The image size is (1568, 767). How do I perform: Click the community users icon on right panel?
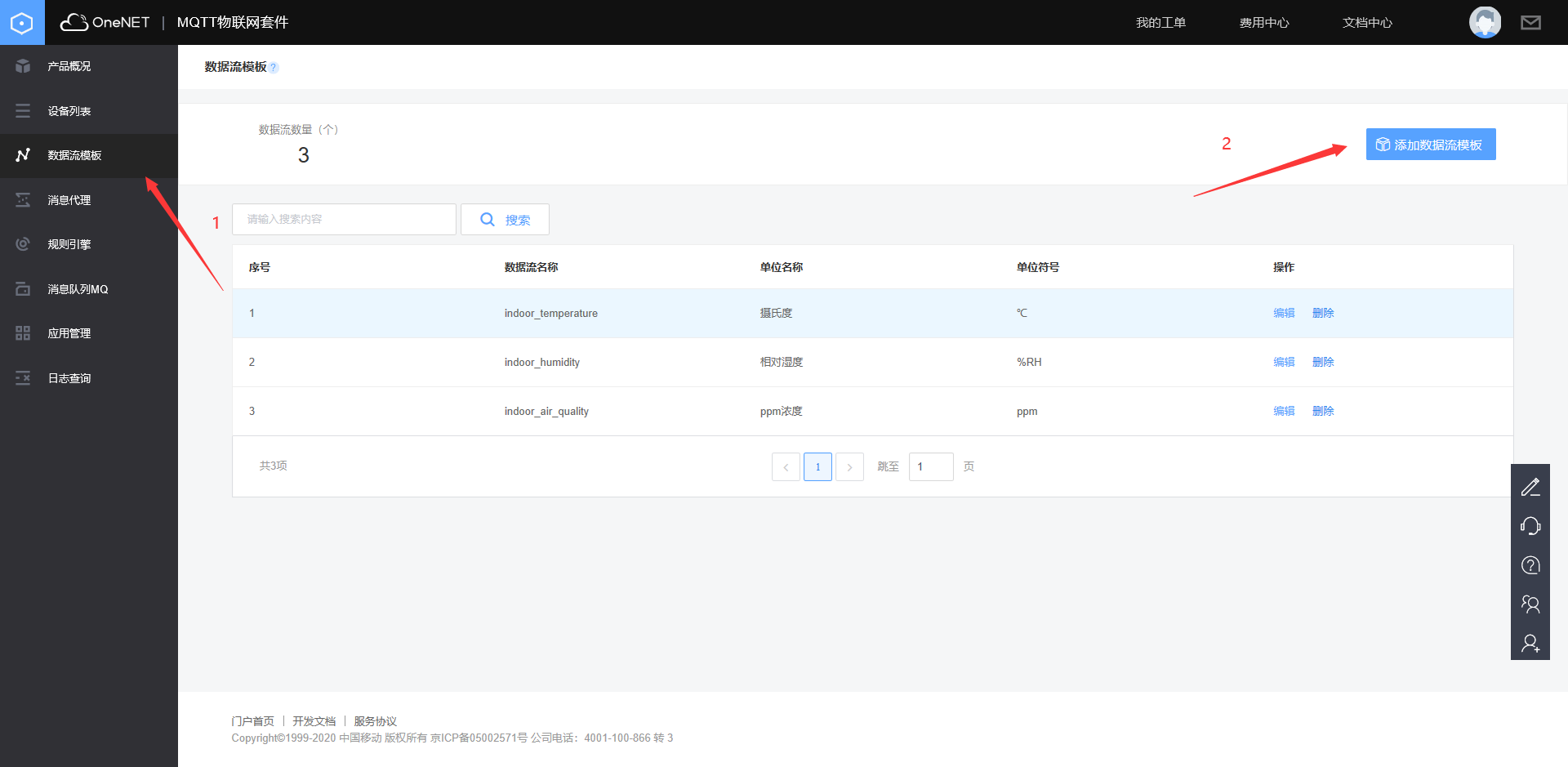[x=1530, y=604]
